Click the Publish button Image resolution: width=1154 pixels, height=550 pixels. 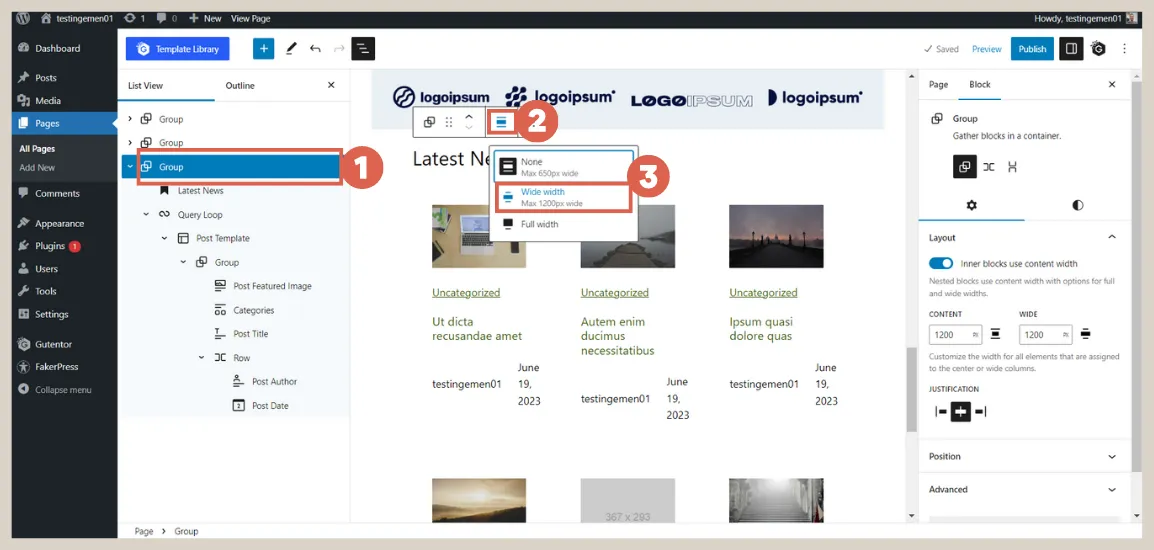click(1032, 49)
